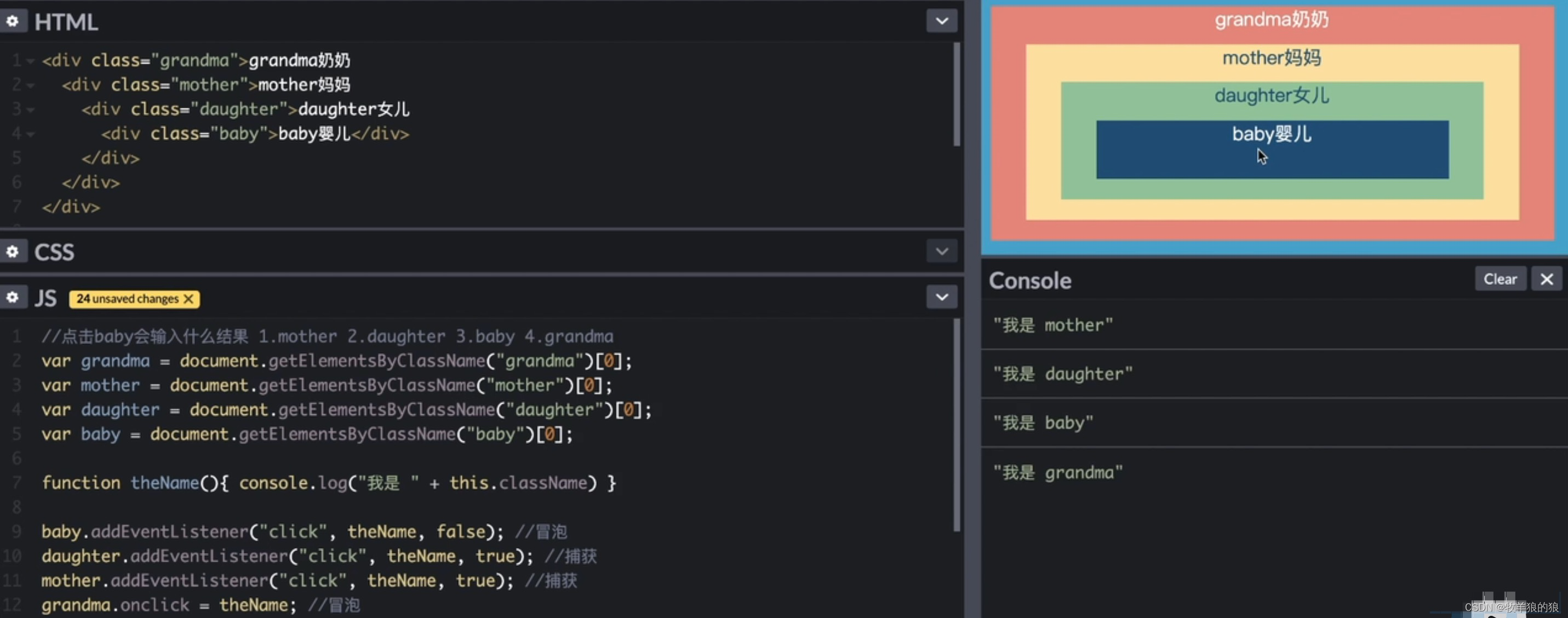Click daughter.addEventListener line
Screen dimensions: 1568x618
(x=319, y=556)
